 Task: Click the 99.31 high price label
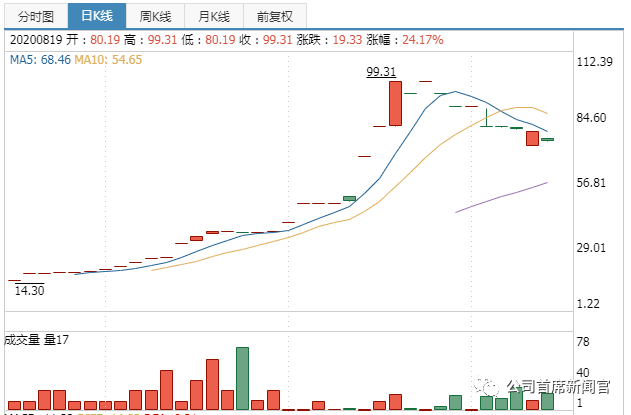[381, 72]
